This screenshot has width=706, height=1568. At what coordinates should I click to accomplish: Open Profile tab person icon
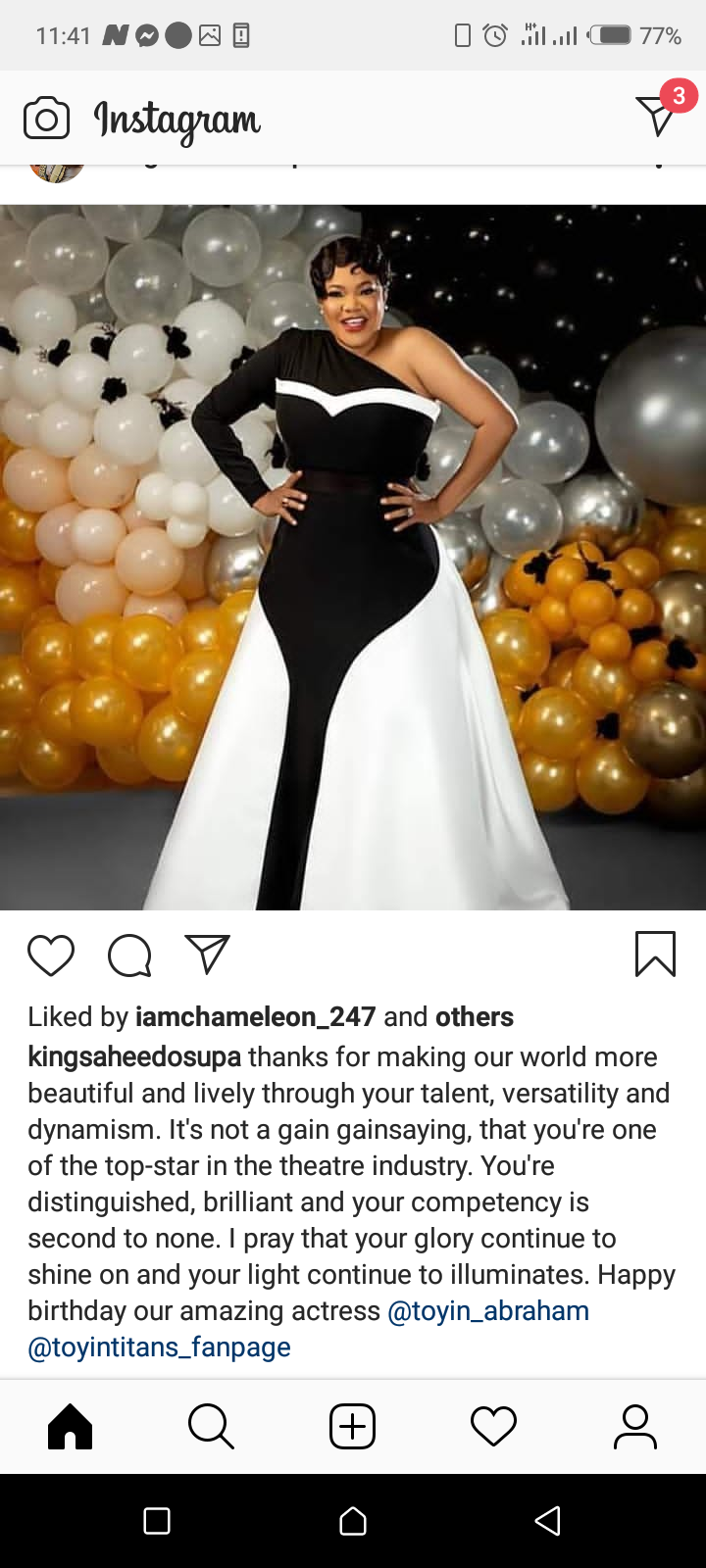pyautogui.click(x=635, y=1427)
